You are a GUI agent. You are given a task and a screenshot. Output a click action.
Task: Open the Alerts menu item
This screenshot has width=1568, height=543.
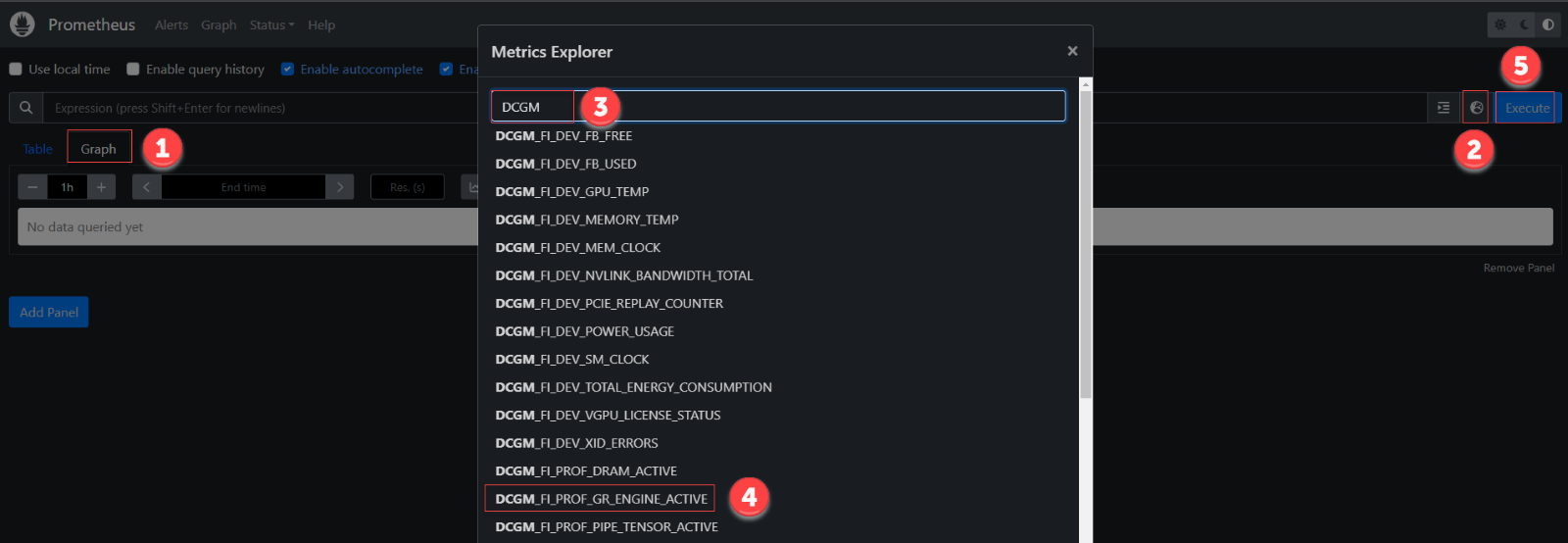click(x=171, y=25)
